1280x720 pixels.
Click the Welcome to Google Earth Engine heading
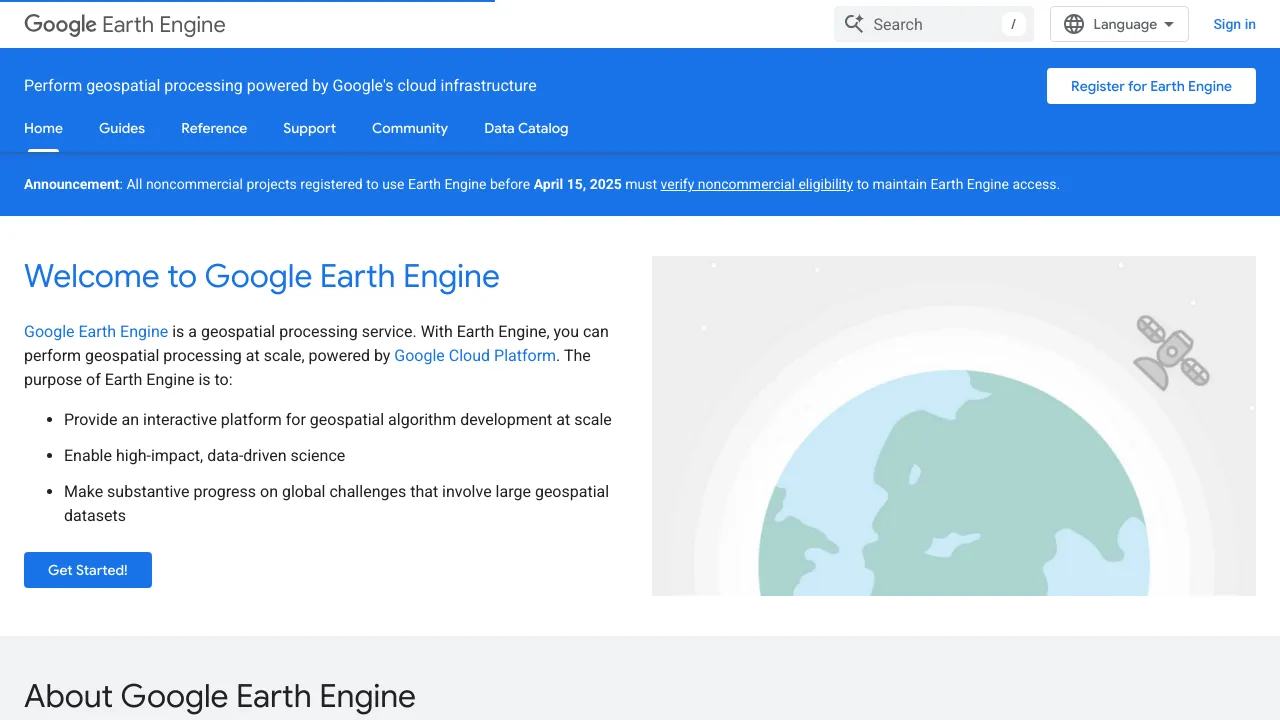262,276
